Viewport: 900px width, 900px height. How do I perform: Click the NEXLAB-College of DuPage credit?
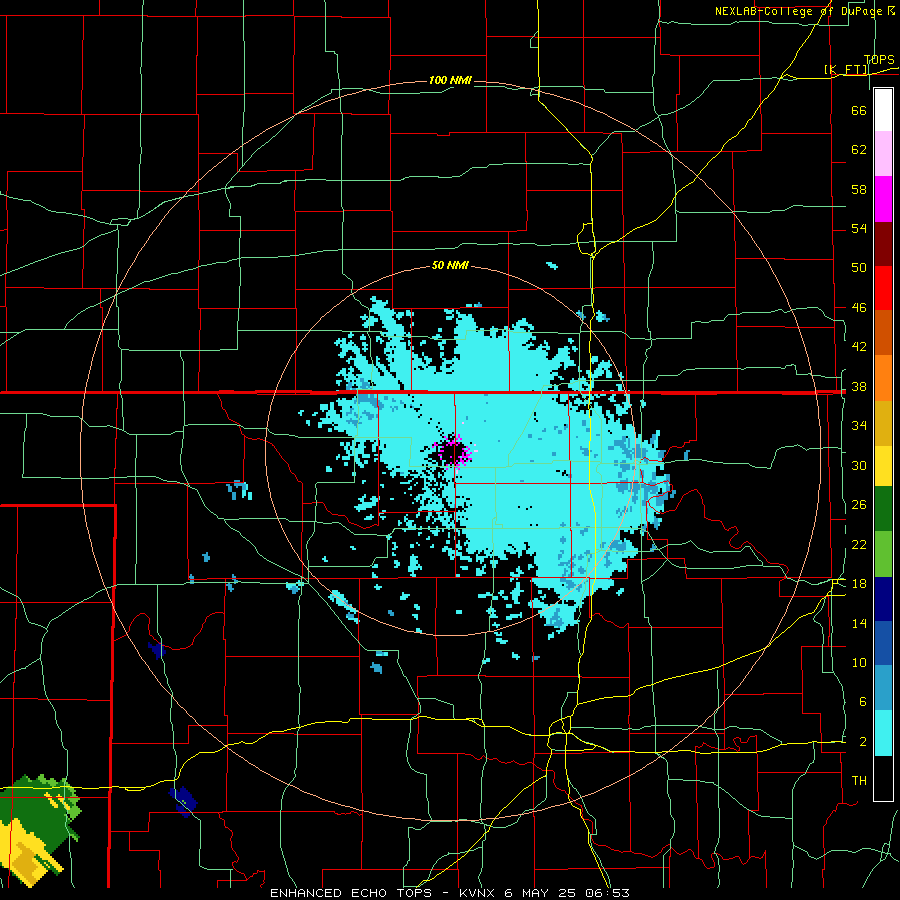[805, 11]
